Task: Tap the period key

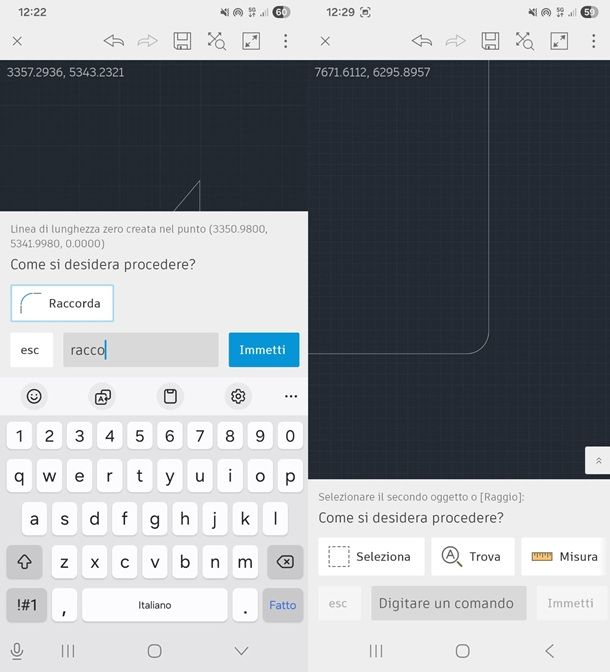Action: (245, 605)
